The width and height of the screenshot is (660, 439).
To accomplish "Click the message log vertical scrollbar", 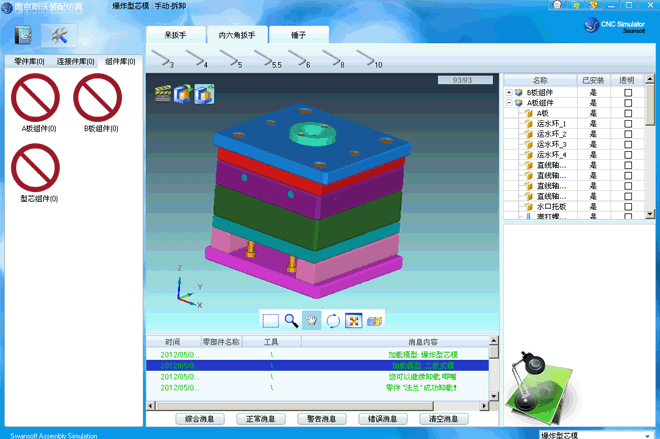I will [x=493, y=370].
